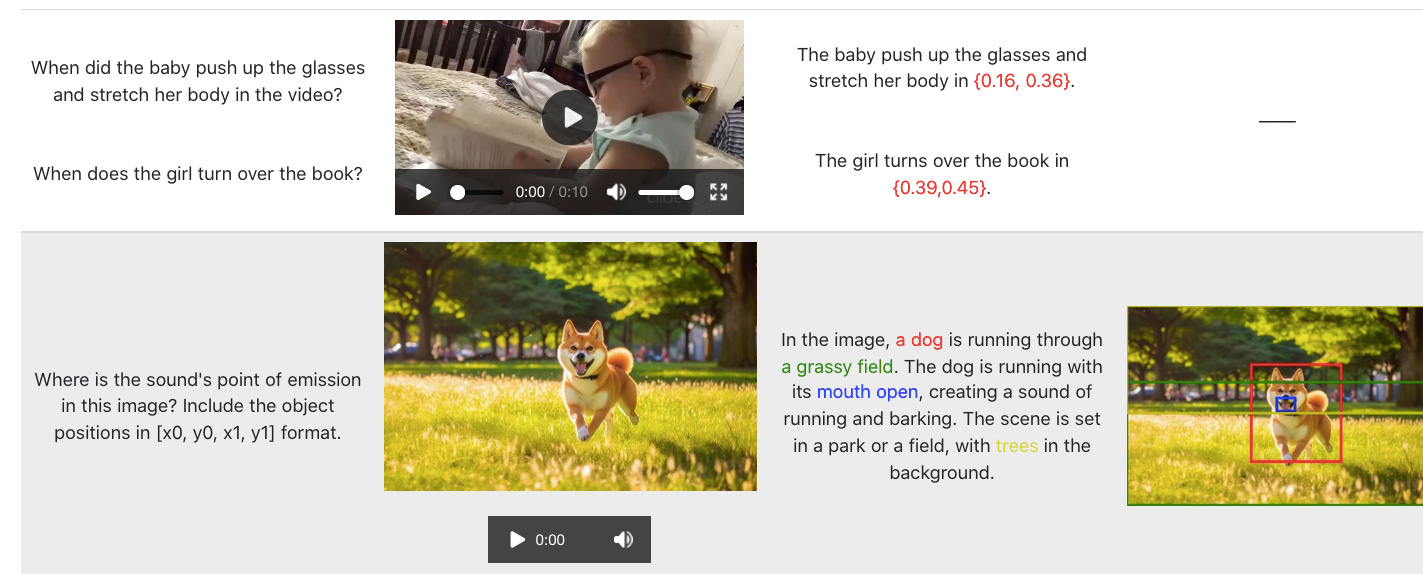
Task: Open the annotated dog image with bounding boxes
Action: [x=1275, y=406]
